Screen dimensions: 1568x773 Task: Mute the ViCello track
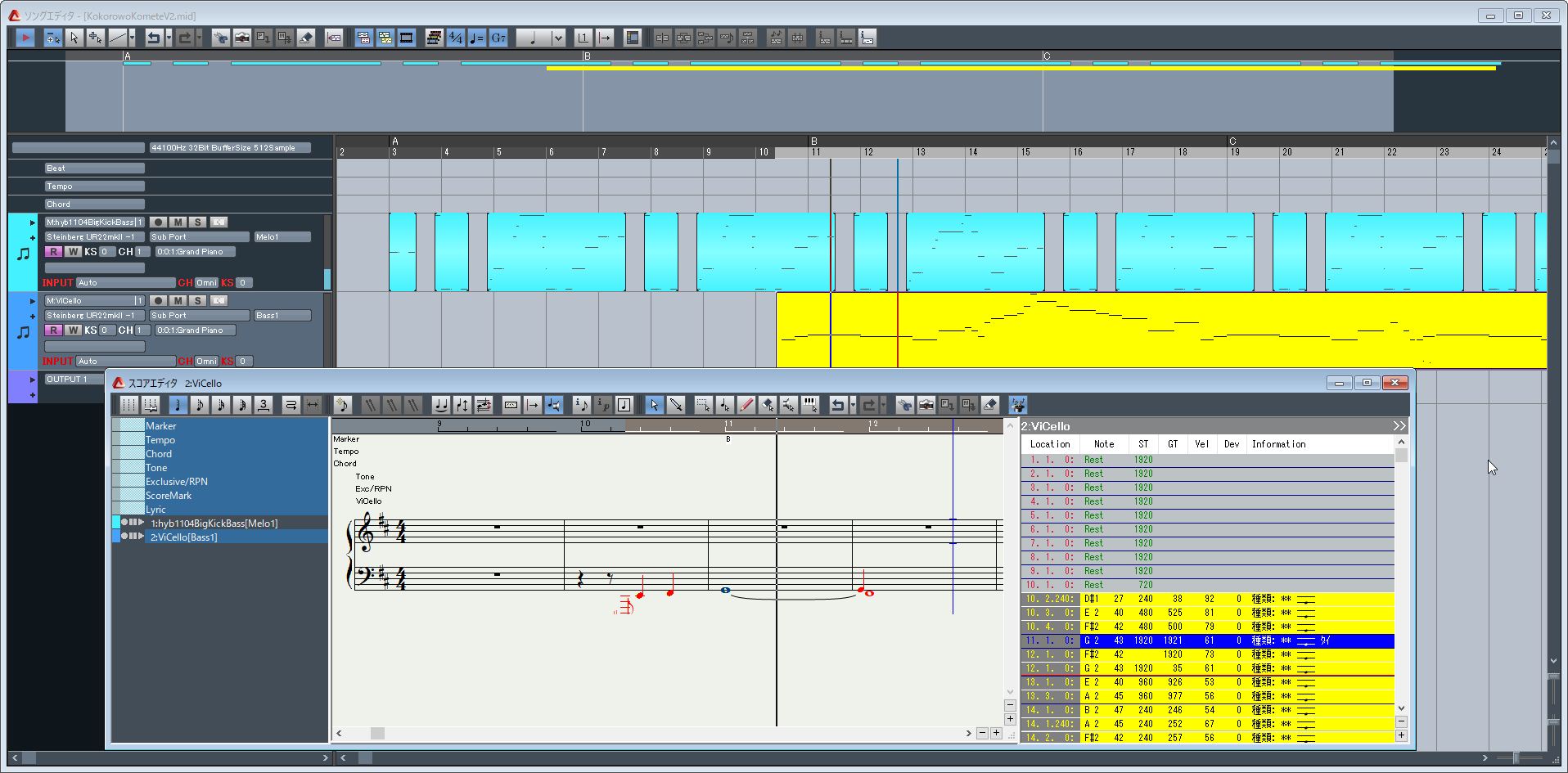tap(178, 301)
